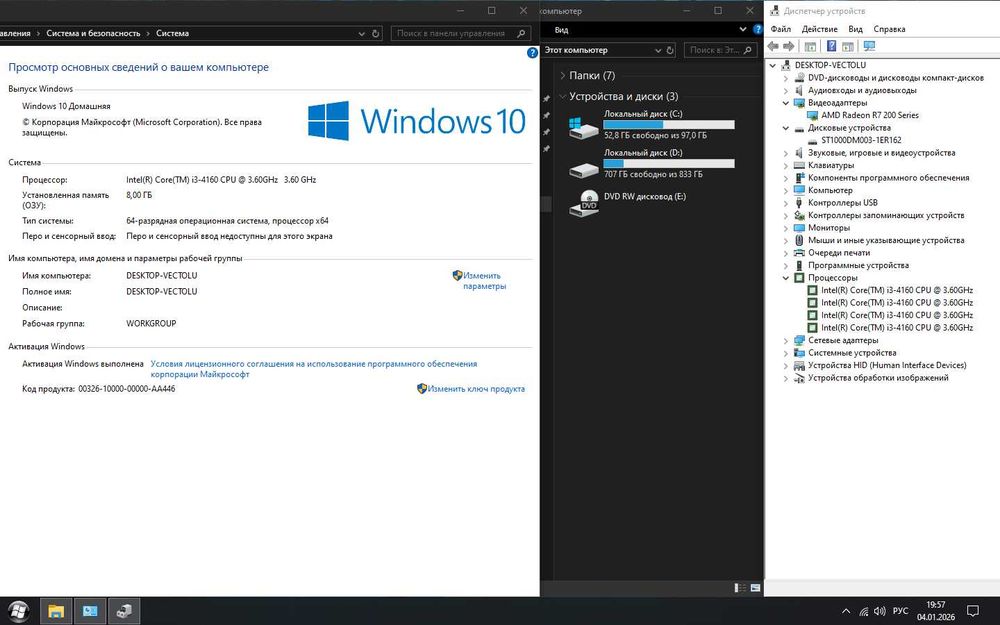Open DVD RW drive (E:)
The width and height of the screenshot is (1000, 625).
[628, 203]
